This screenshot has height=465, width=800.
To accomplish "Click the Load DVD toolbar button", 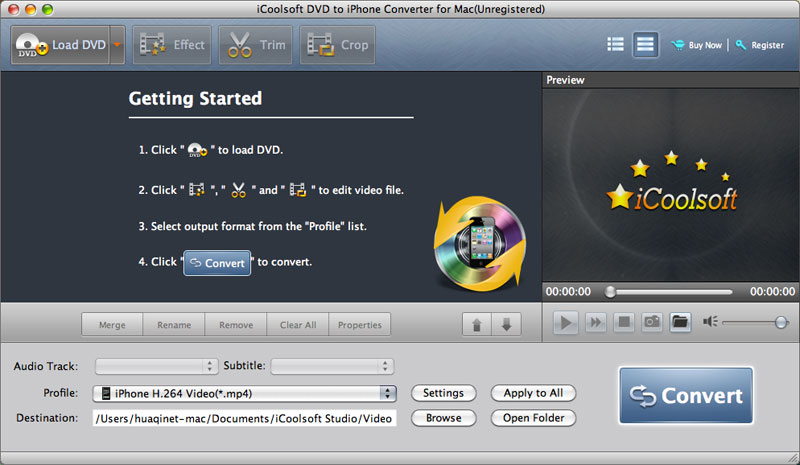I will pyautogui.click(x=60, y=45).
